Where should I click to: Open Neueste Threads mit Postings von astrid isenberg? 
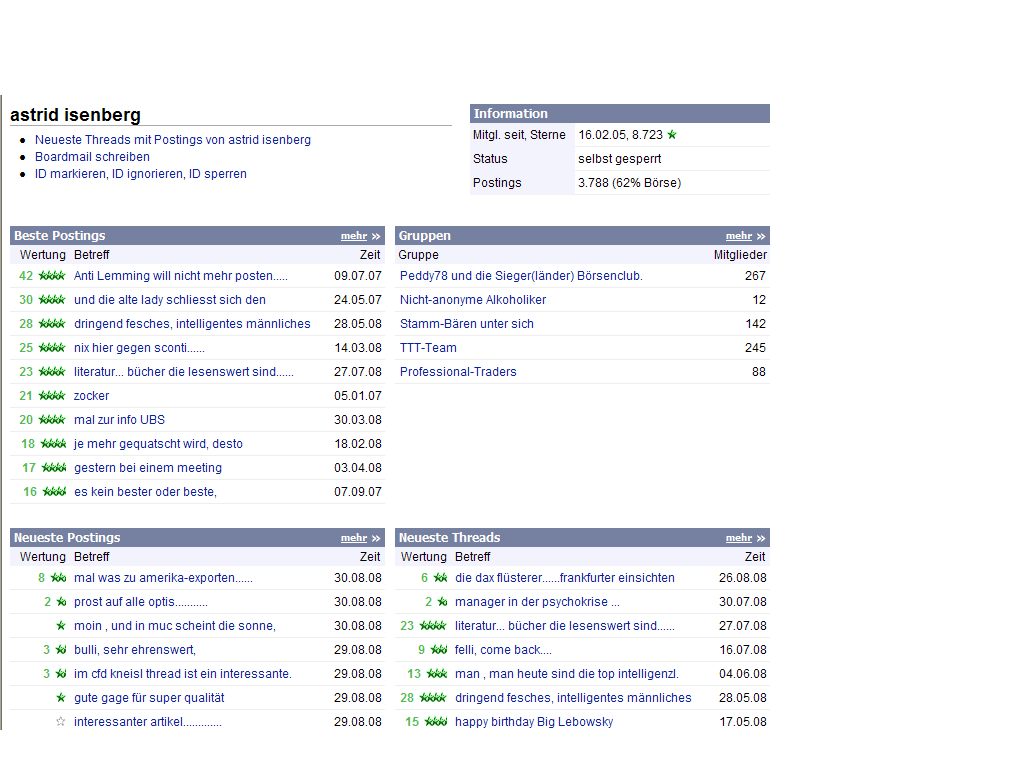(x=173, y=140)
